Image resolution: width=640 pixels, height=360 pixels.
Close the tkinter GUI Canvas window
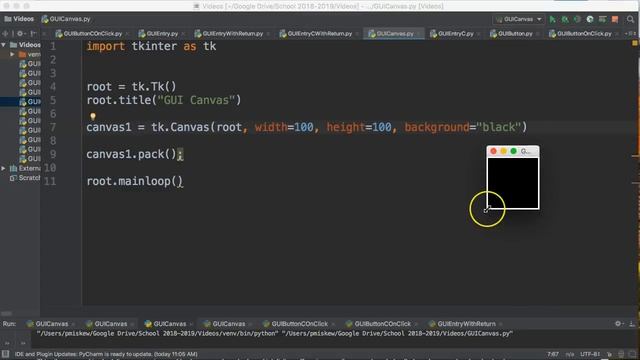click(493, 151)
